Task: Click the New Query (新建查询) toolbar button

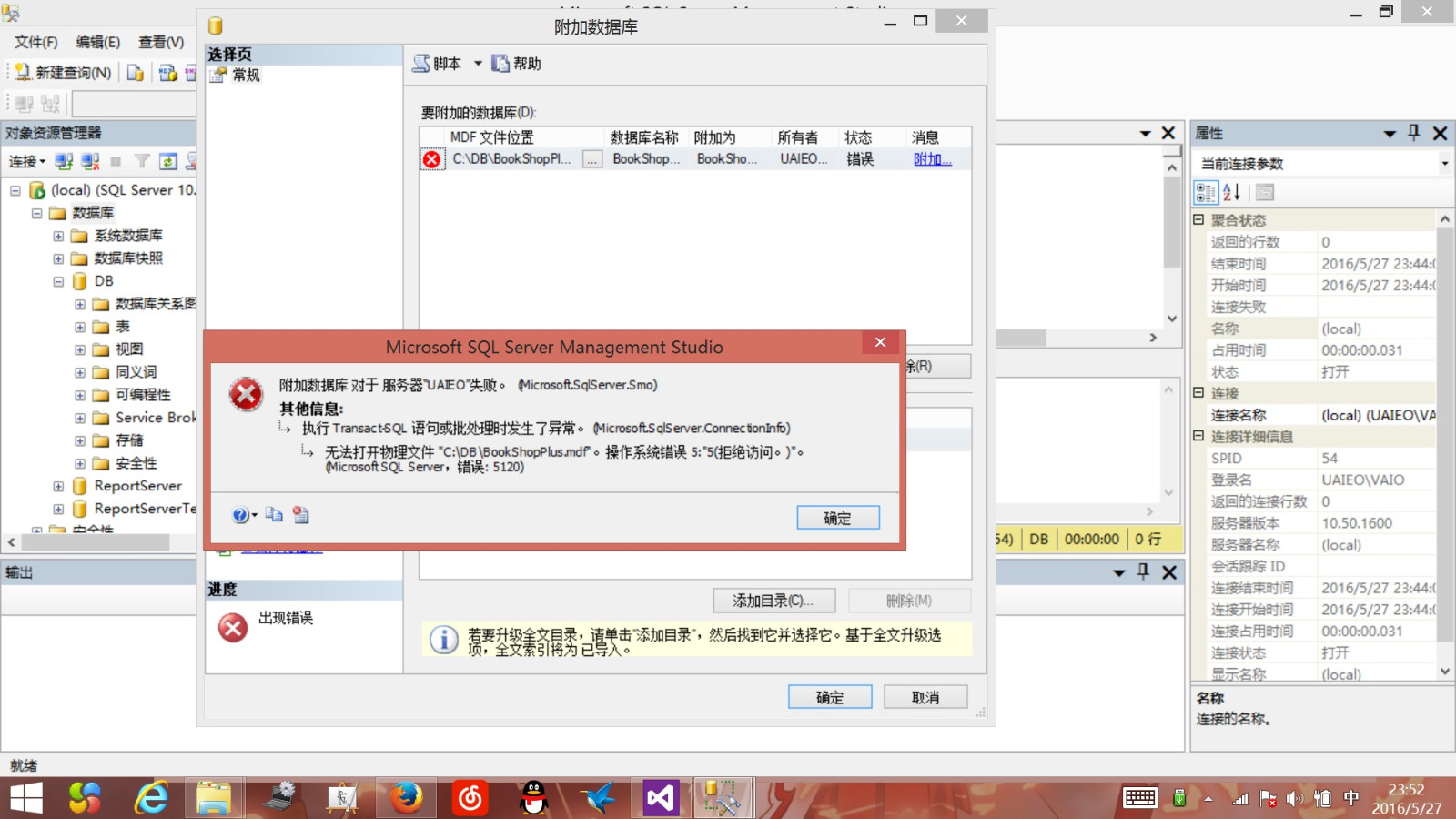Action: [x=62, y=73]
